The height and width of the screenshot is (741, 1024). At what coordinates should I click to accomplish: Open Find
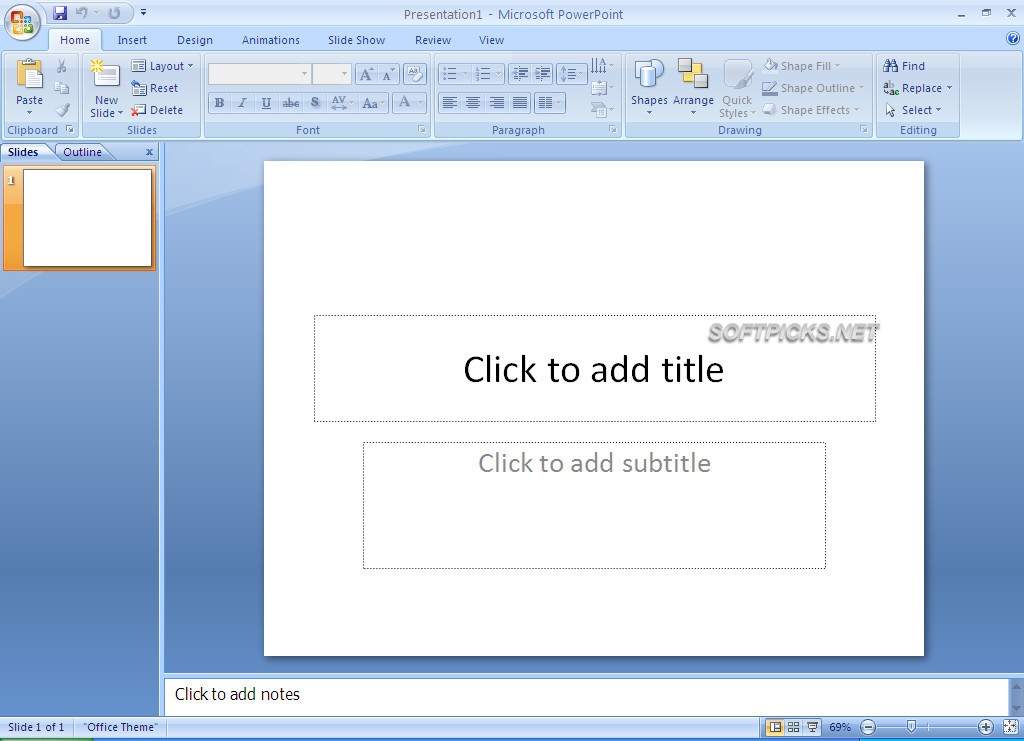pyautogui.click(x=904, y=66)
